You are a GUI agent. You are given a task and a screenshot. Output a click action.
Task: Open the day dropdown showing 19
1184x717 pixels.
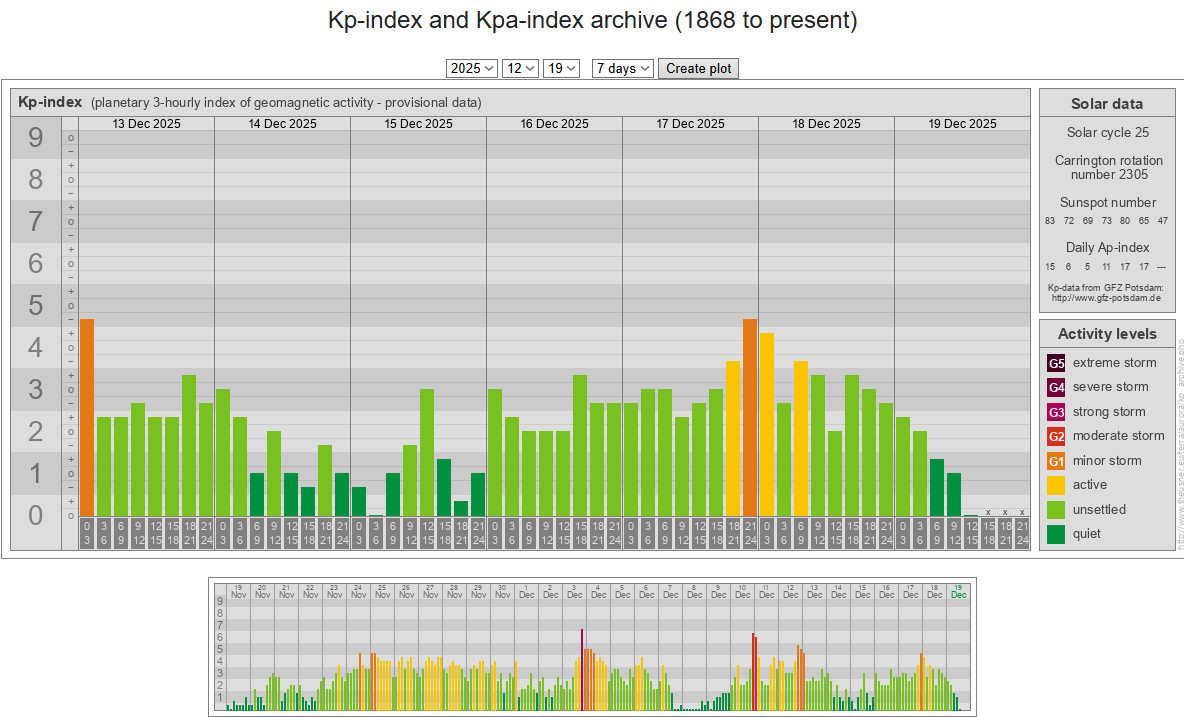click(561, 68)
